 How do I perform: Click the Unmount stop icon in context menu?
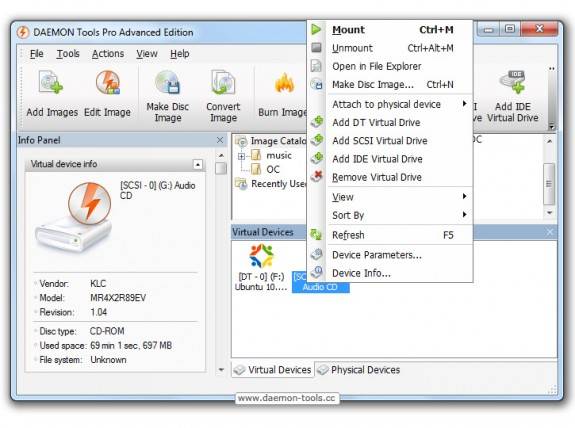[x=316, y=48]
